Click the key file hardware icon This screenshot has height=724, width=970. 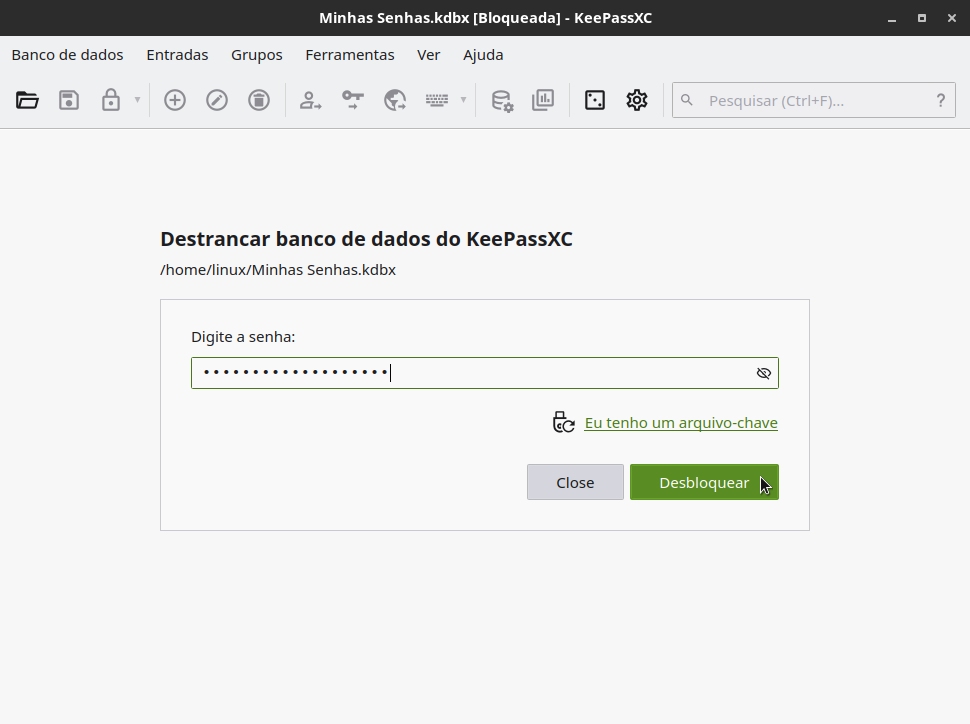(x=564, y=423)
